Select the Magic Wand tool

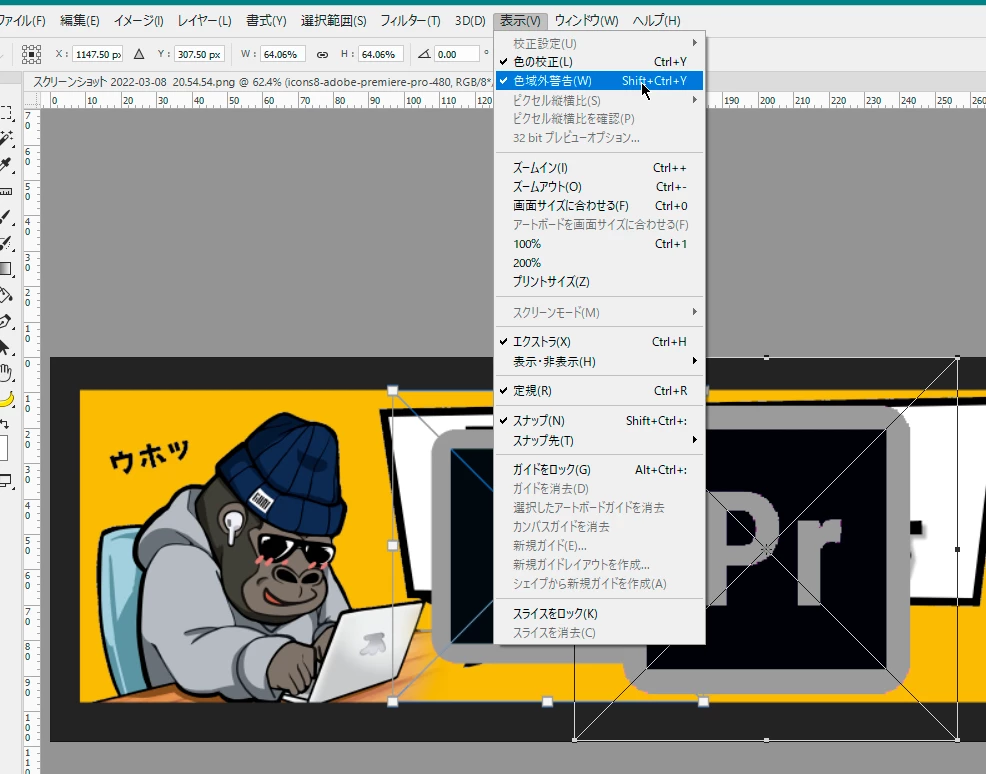6,138
